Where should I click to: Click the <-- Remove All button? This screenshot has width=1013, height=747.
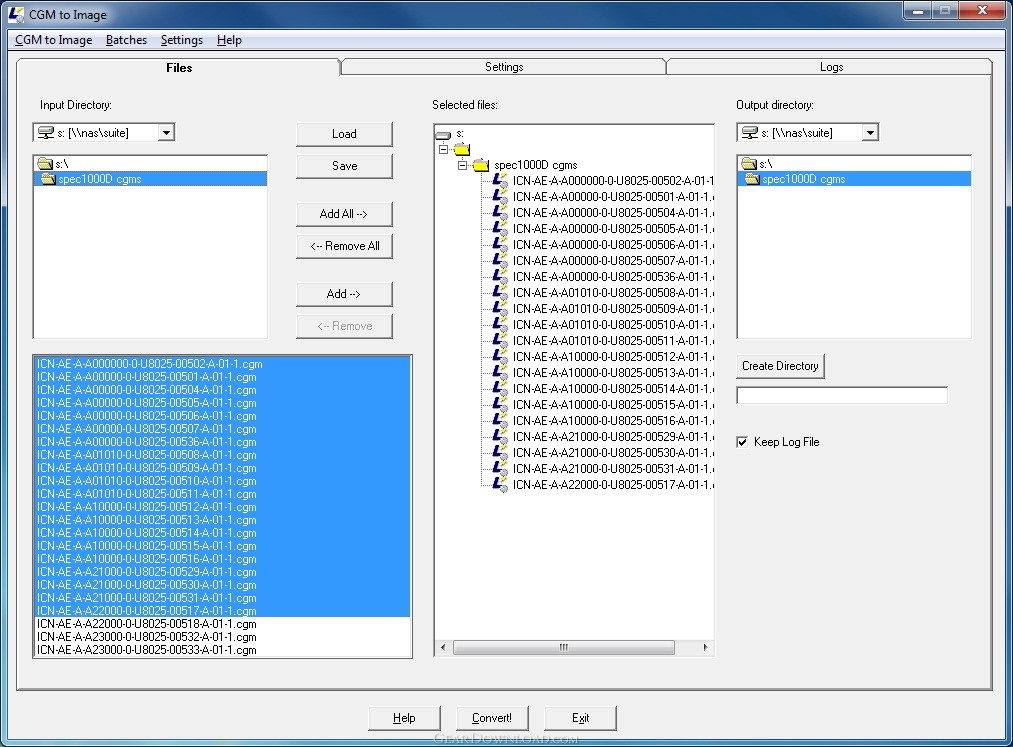(x=344, y=246)
